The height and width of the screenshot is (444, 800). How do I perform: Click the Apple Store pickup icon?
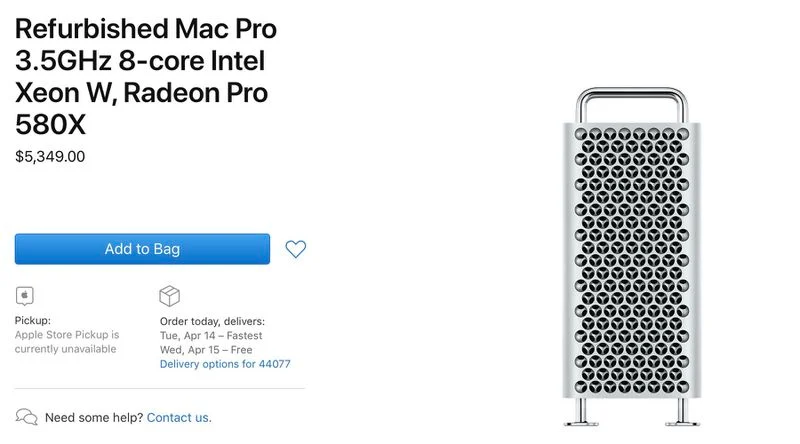pyautogui.click(x=25, y=296)
